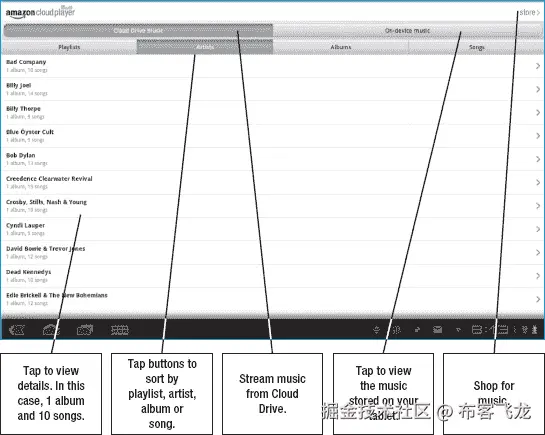Screen dimensions: 545x435
Task: Tap the chevron beside Billy Thorpe
Action: 538,112
